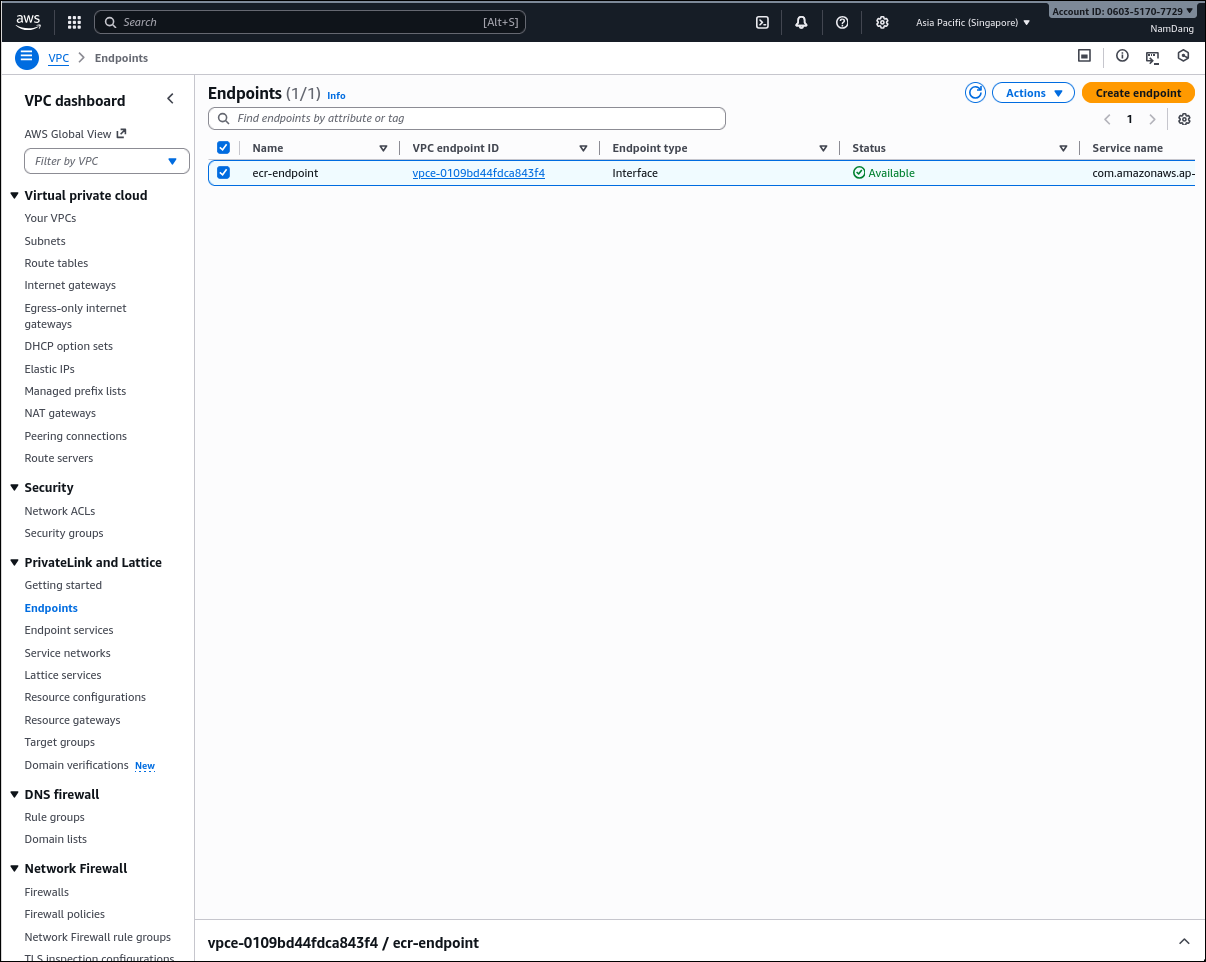The image size is (1206, 962).
Task: Open the split panel layout icon
Action: (x=1084, y=57)
